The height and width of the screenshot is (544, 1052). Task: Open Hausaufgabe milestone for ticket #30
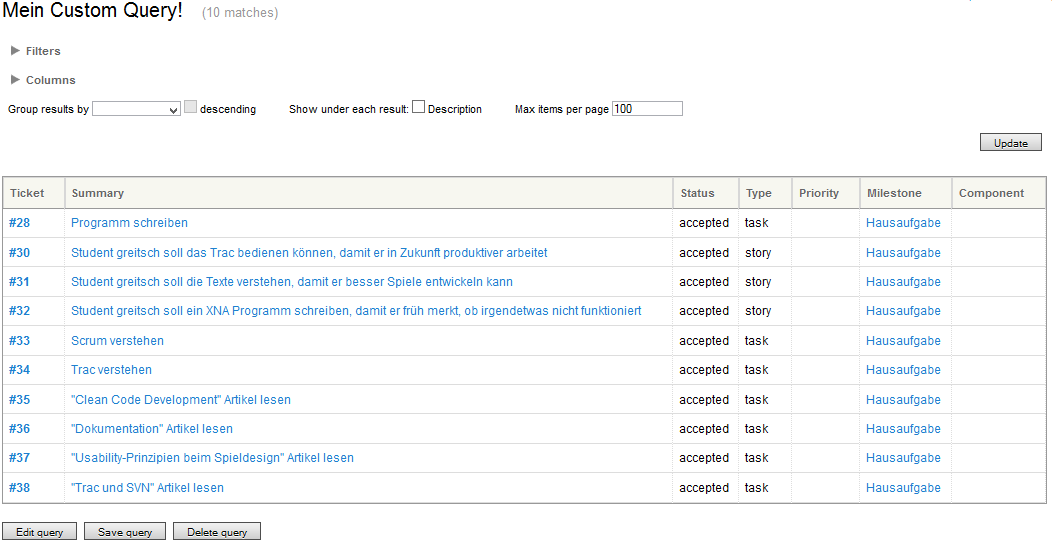[903, 253]
